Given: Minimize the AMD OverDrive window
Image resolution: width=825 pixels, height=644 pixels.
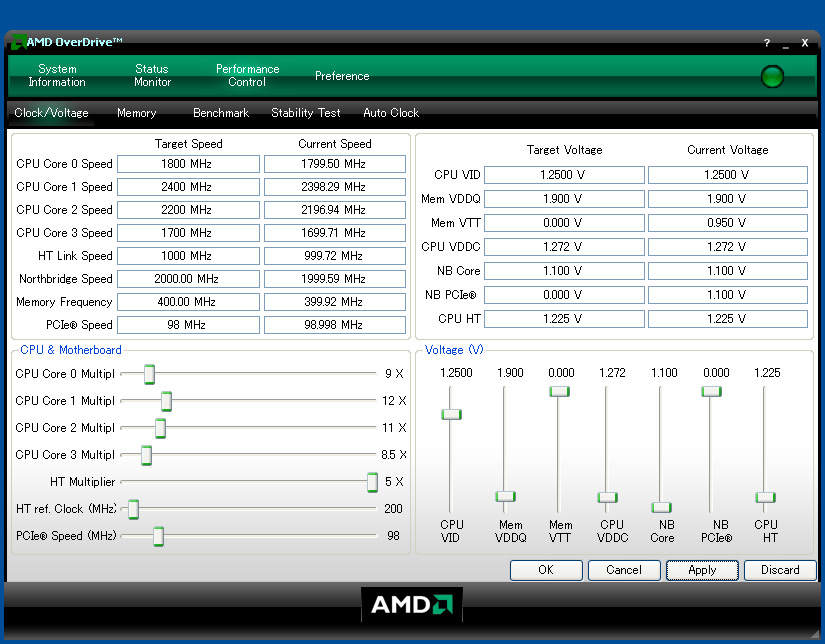Looking at the screenshot, I should tap(786, 44).
